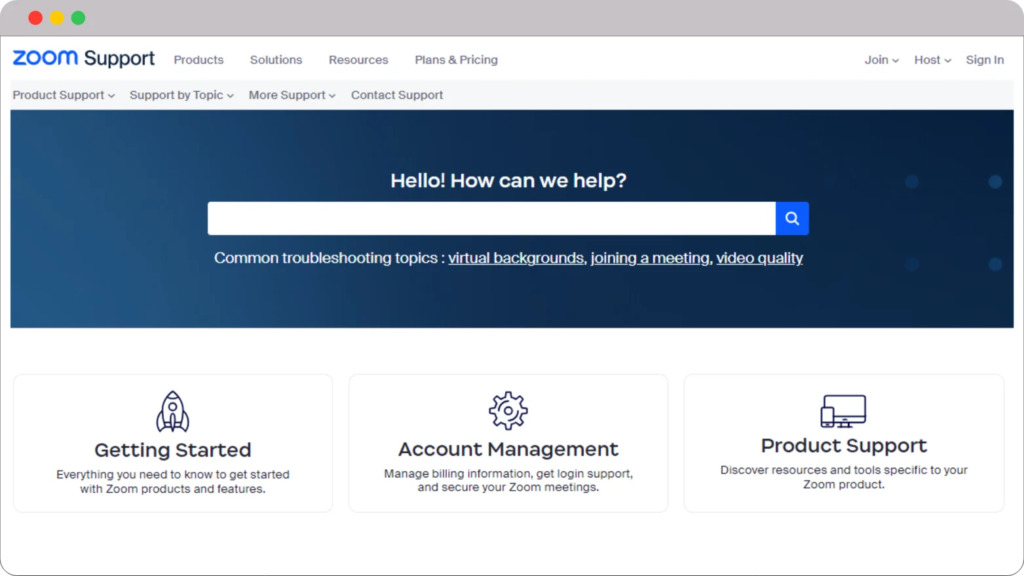Click the yellow traffic light window control
1024x576 pixels.
pos(56,17)
